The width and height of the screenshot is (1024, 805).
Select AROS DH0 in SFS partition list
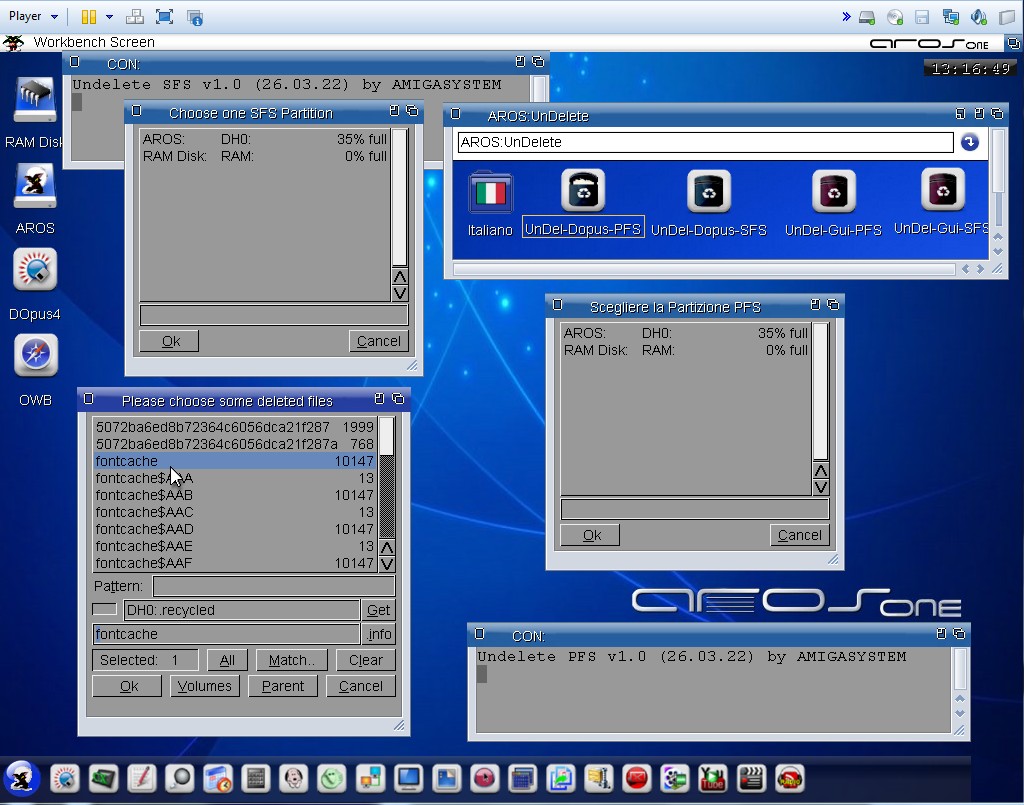click(x=264, y=139)
